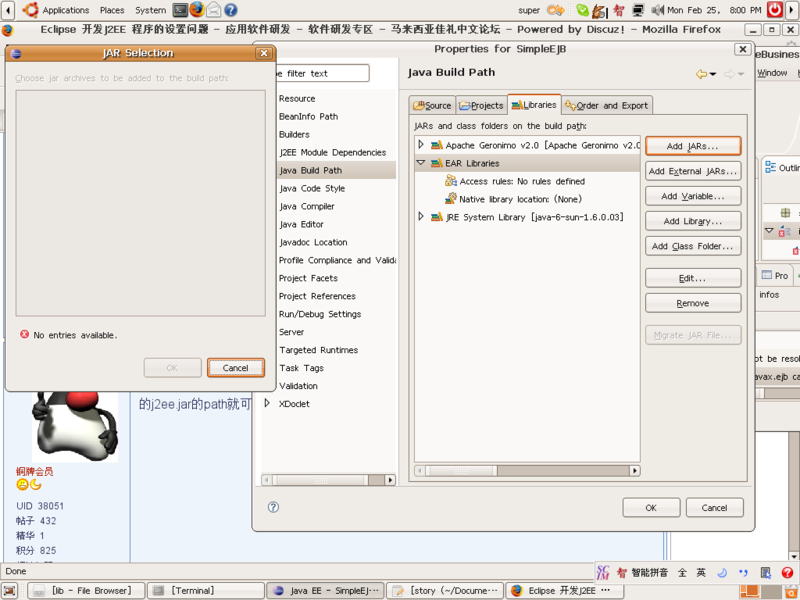Open back history dropdown arrow

click(x=713, y=75)
